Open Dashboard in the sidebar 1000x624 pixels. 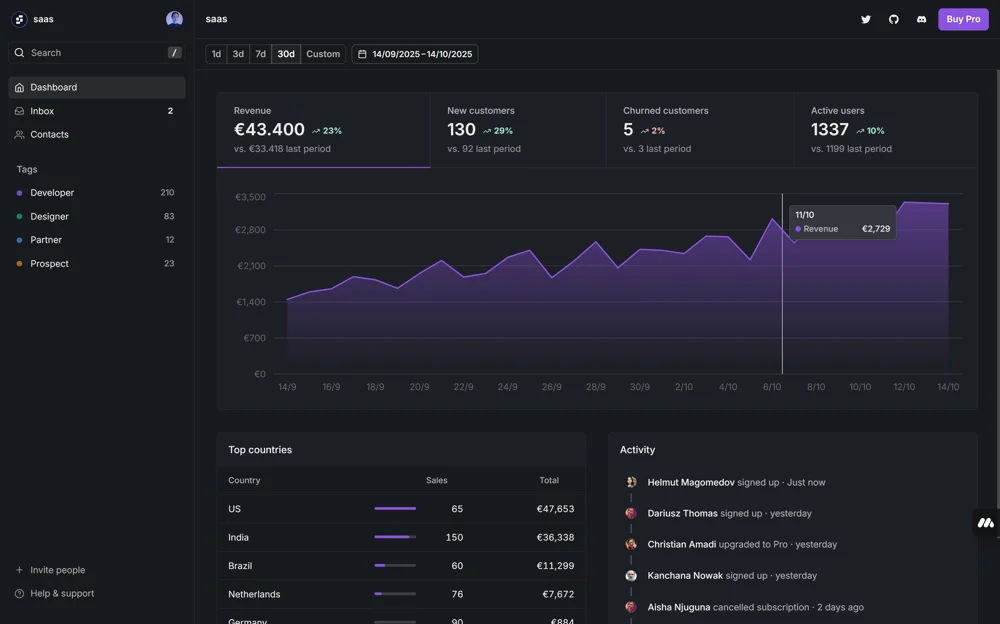(x=97, y=87)
